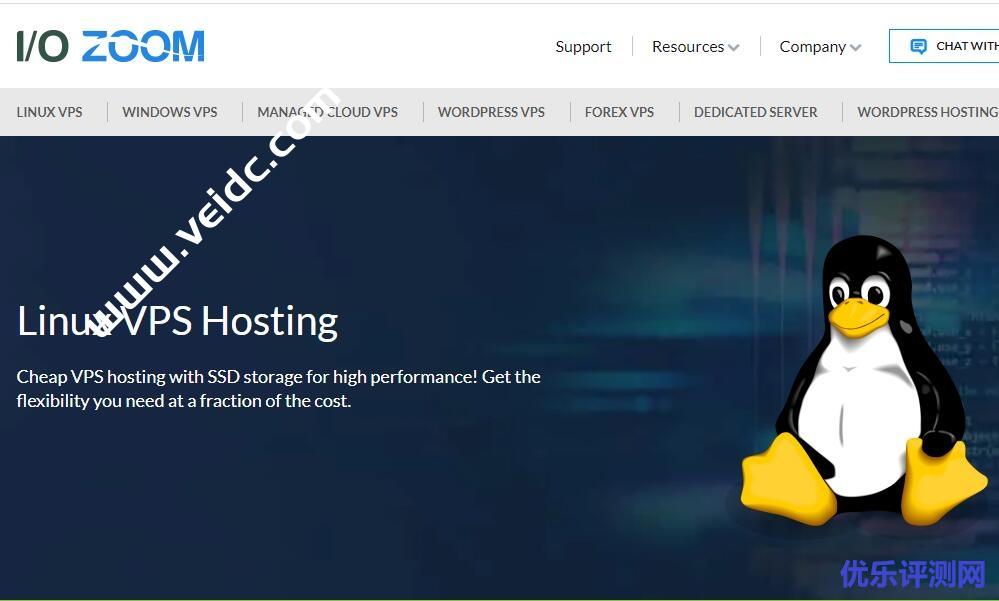Screen dimensions: 999x601
Task: Open the WINDOWS VPS tab
Action: pos(169,112)
